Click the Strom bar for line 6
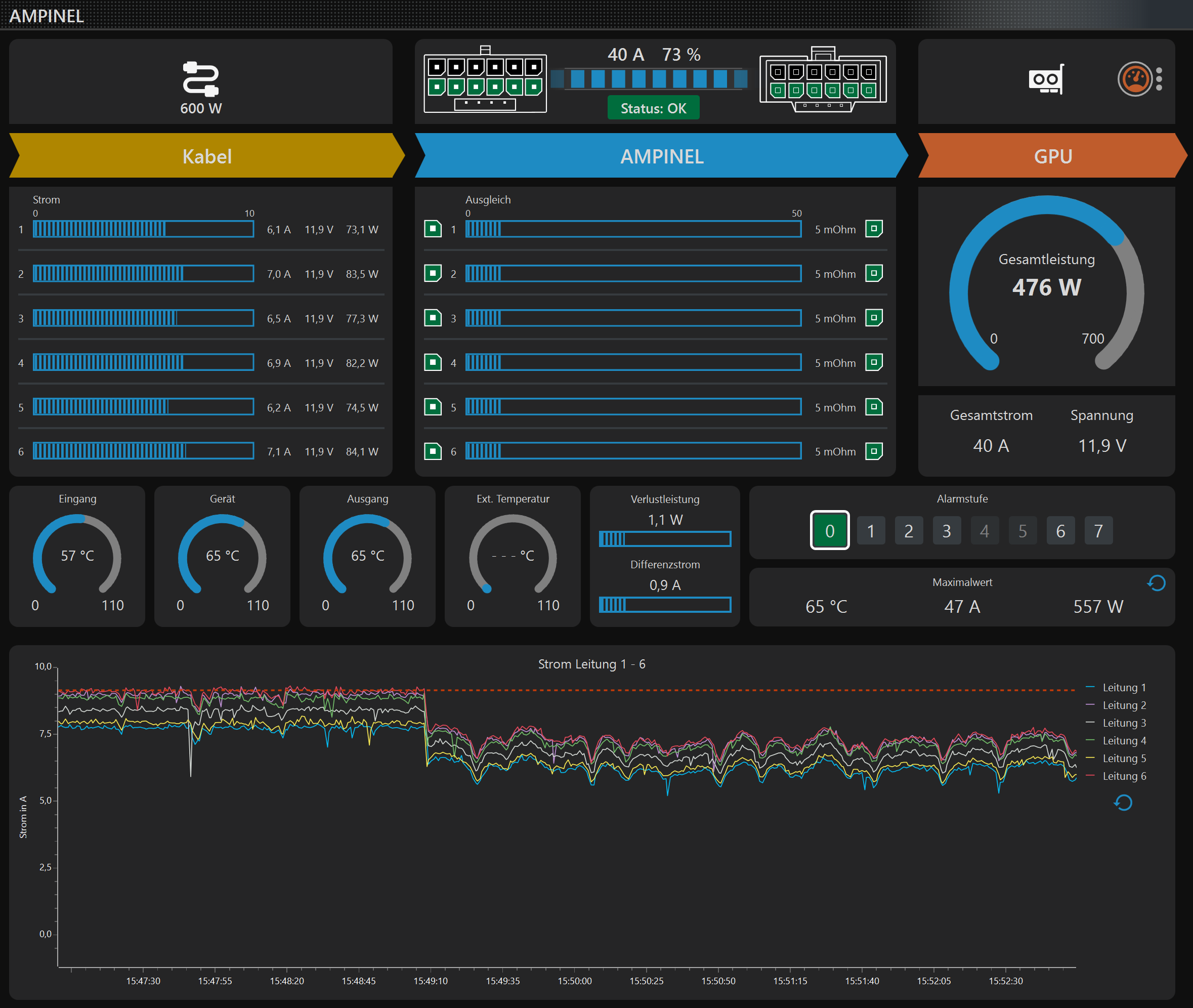The height and width of the screenshot is (1008, 1193). pos(143,451)
